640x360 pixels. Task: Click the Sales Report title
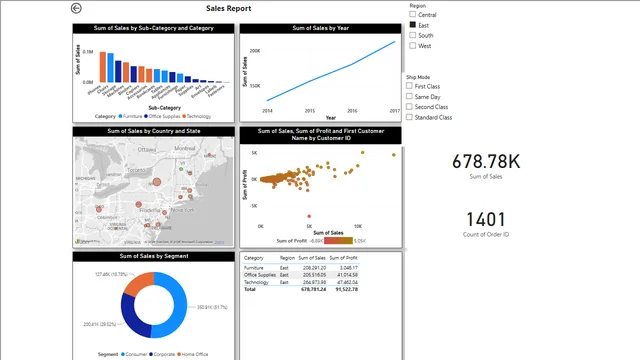229,8
